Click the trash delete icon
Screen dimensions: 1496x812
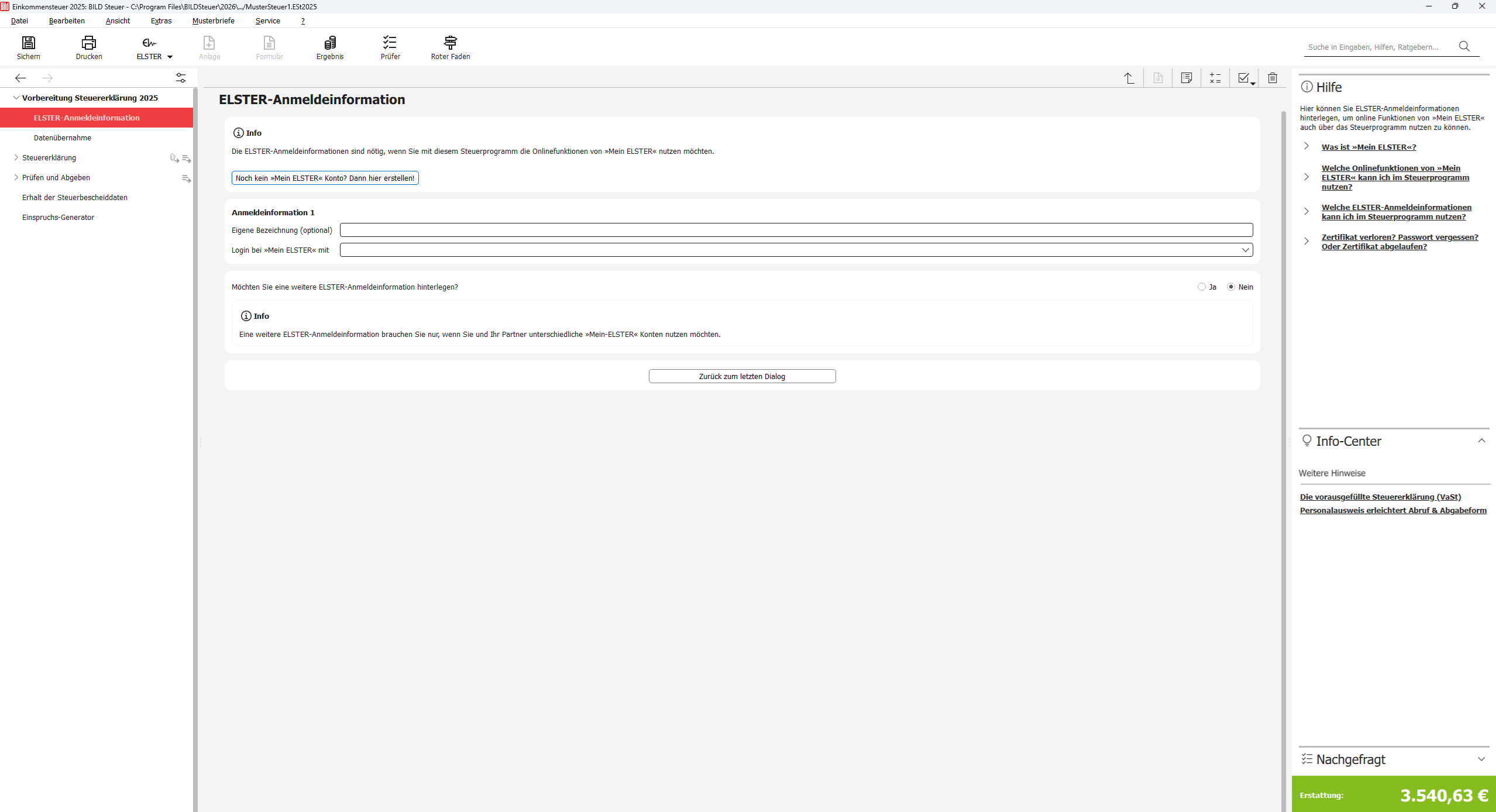1273,78
